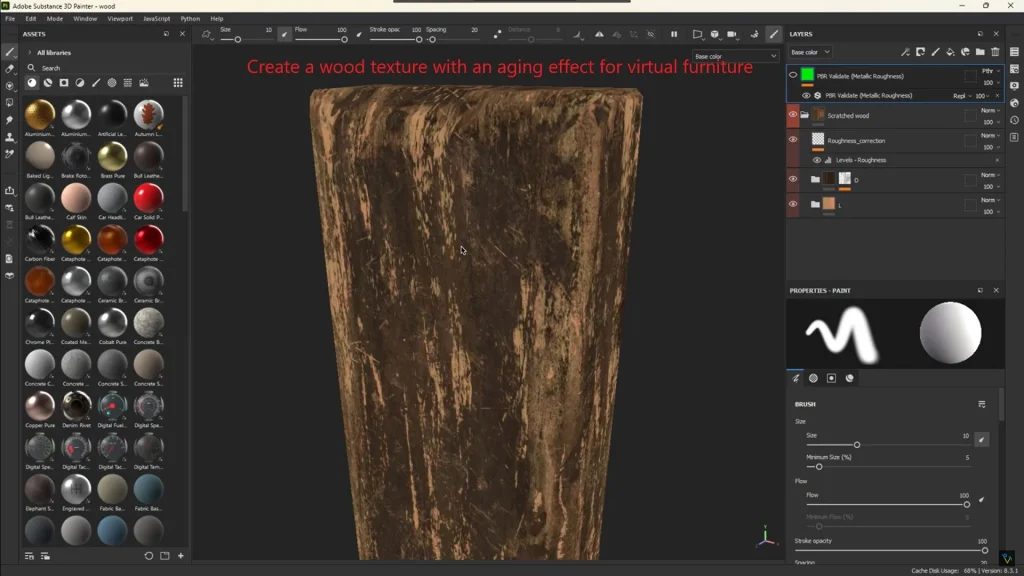The image size is (1024, 576).
Task: Select the Smudge tool
Action: [9, 120]
